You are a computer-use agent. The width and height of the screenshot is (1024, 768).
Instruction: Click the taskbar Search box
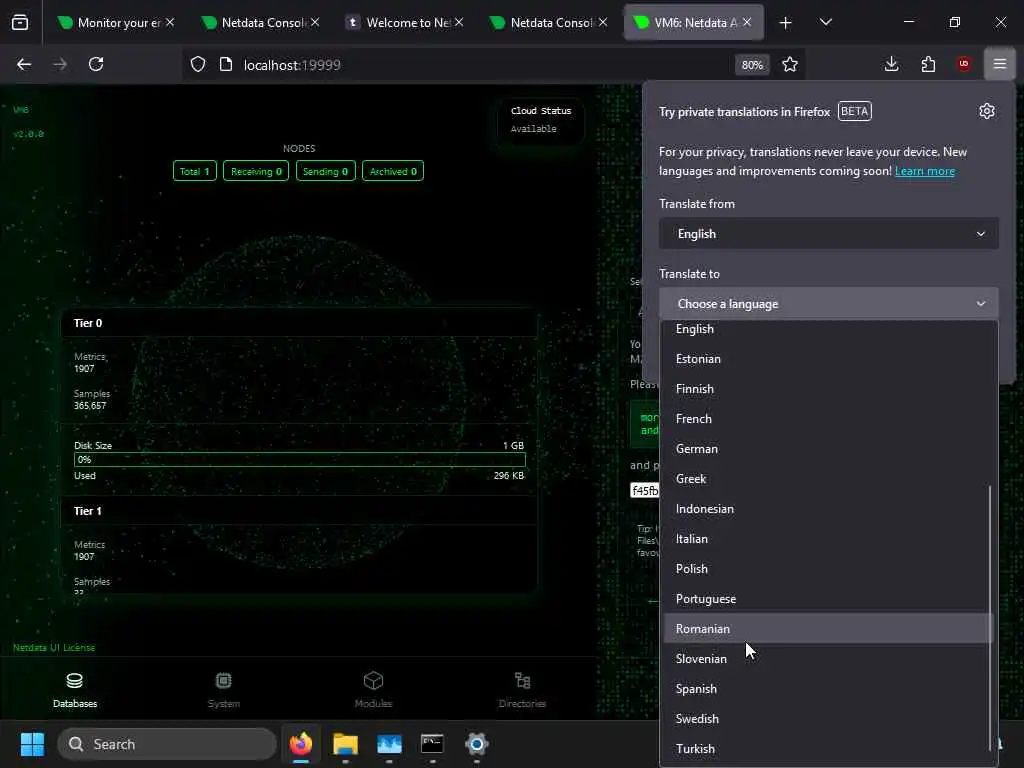tap(167, 744)
